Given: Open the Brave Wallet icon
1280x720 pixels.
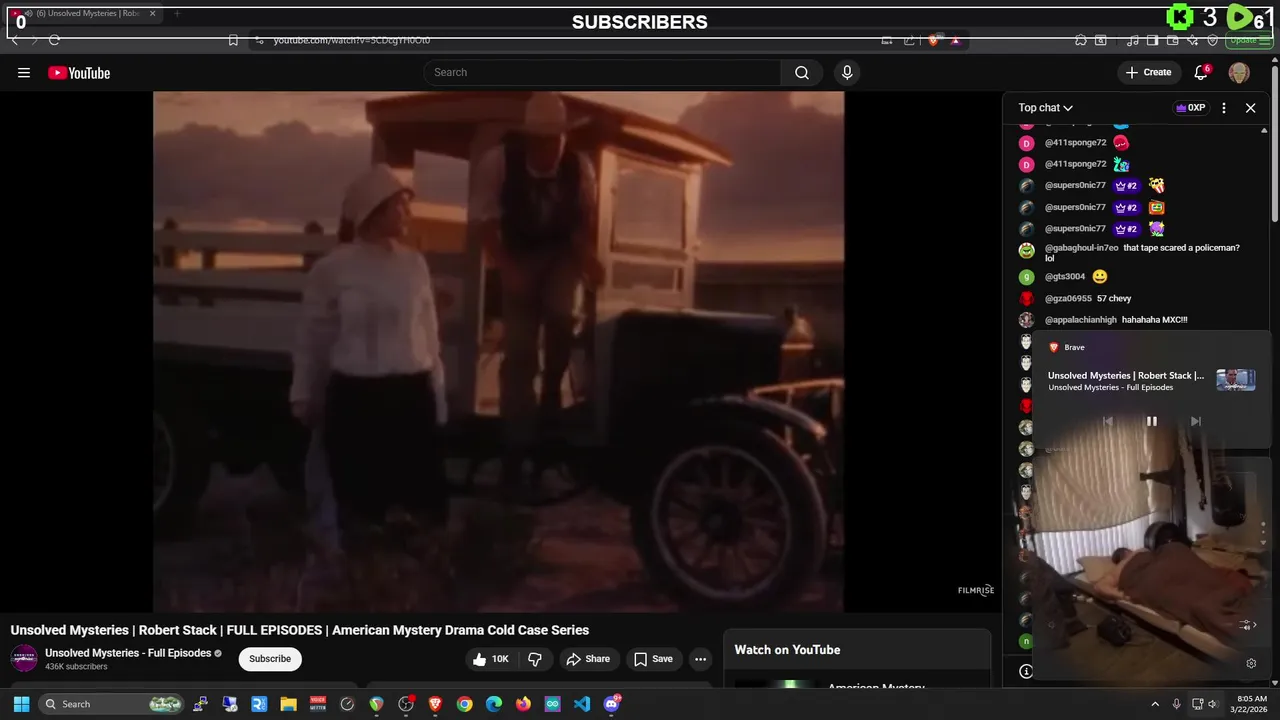Looking at the screenshot, I should (x=1171, y=40).
